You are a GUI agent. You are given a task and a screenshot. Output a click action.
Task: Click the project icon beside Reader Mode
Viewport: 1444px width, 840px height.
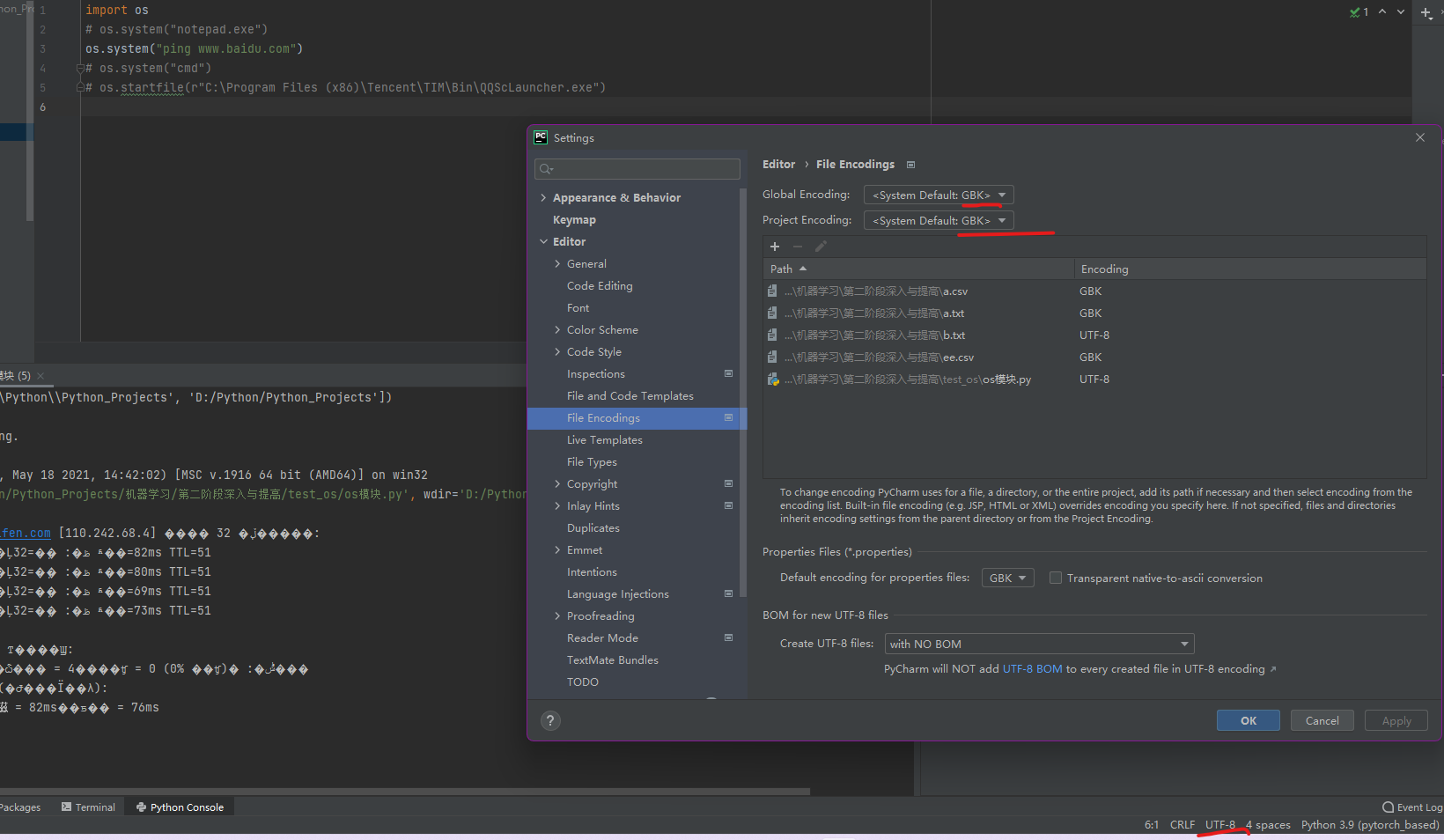click(728, 637)
